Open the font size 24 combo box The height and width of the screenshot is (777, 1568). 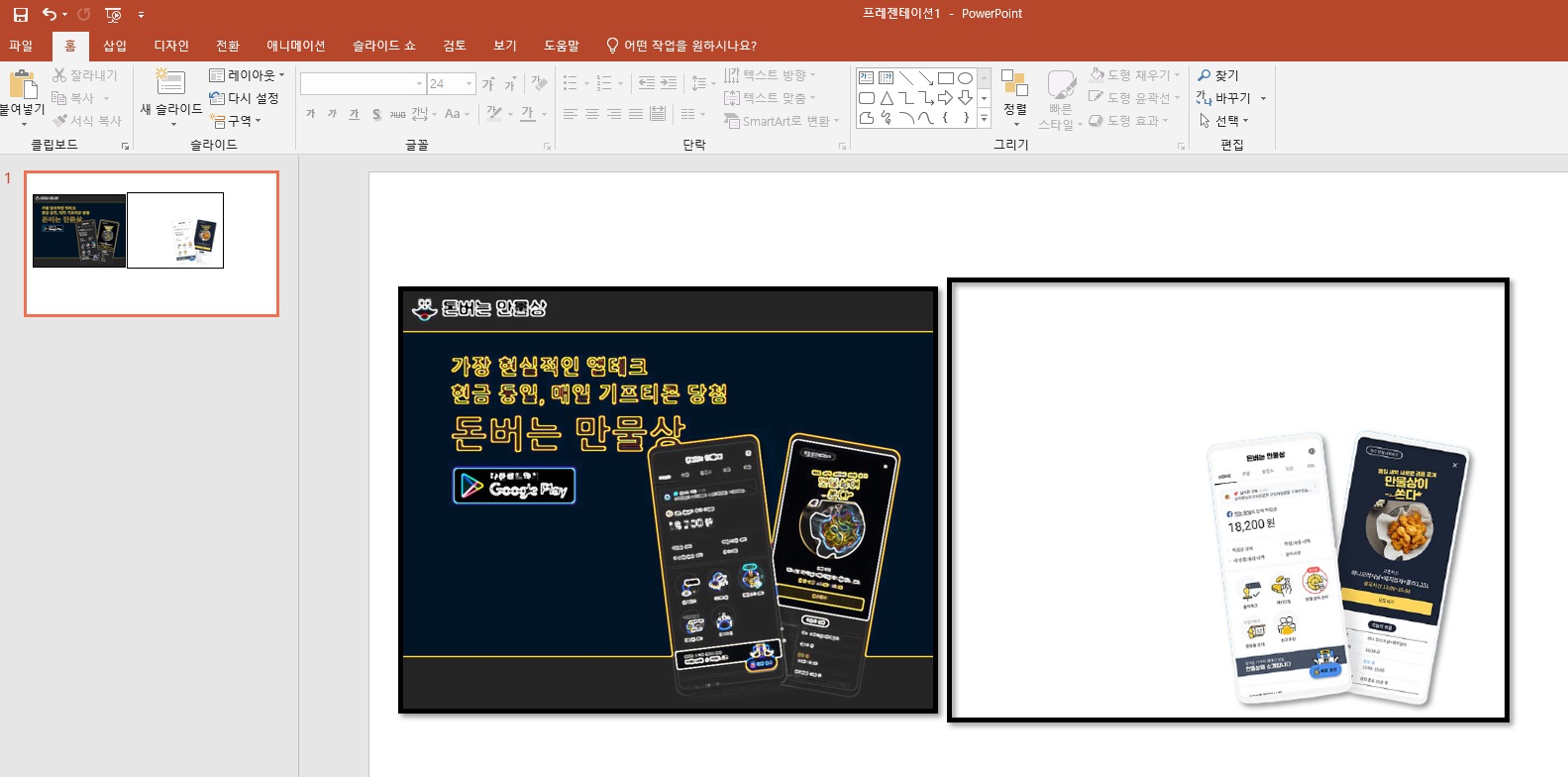452,83
